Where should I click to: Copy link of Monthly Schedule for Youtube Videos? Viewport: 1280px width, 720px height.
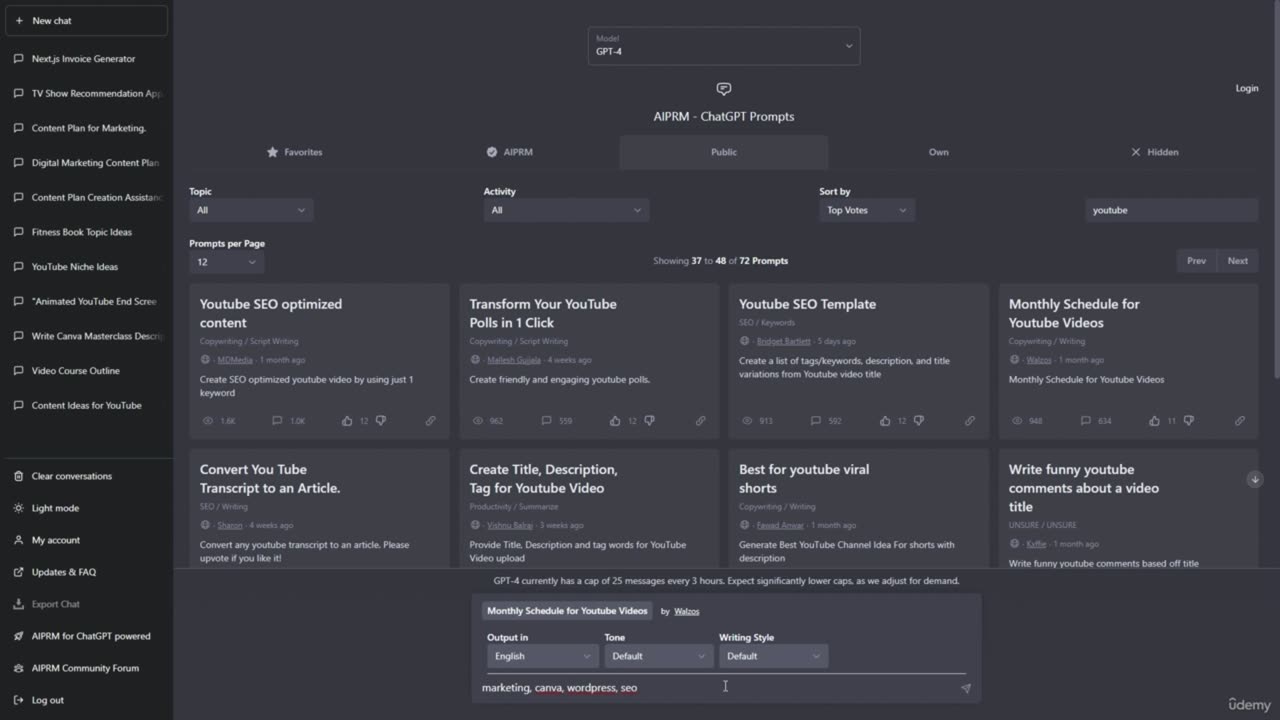tap(1239, 421)
